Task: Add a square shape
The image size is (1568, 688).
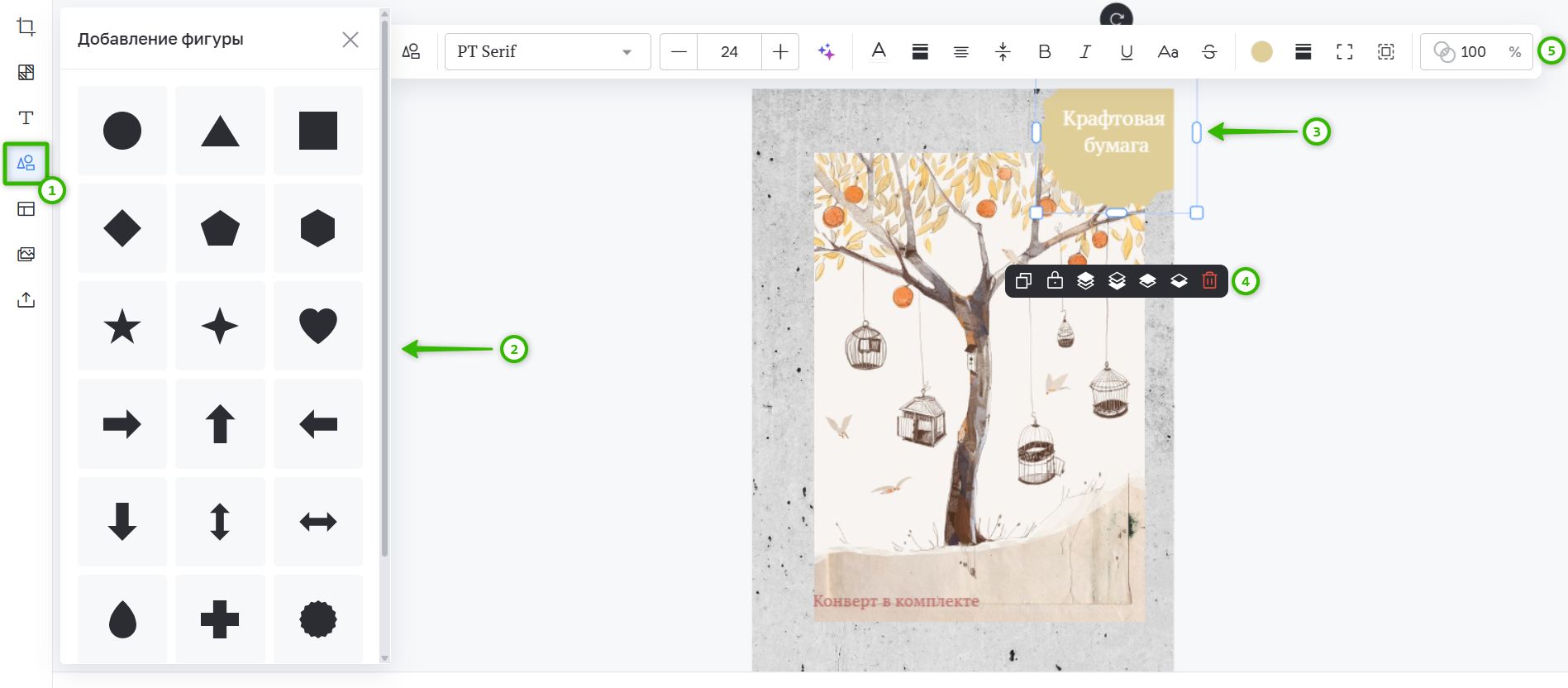Action: pyautogui.click(x=318, y=131)
